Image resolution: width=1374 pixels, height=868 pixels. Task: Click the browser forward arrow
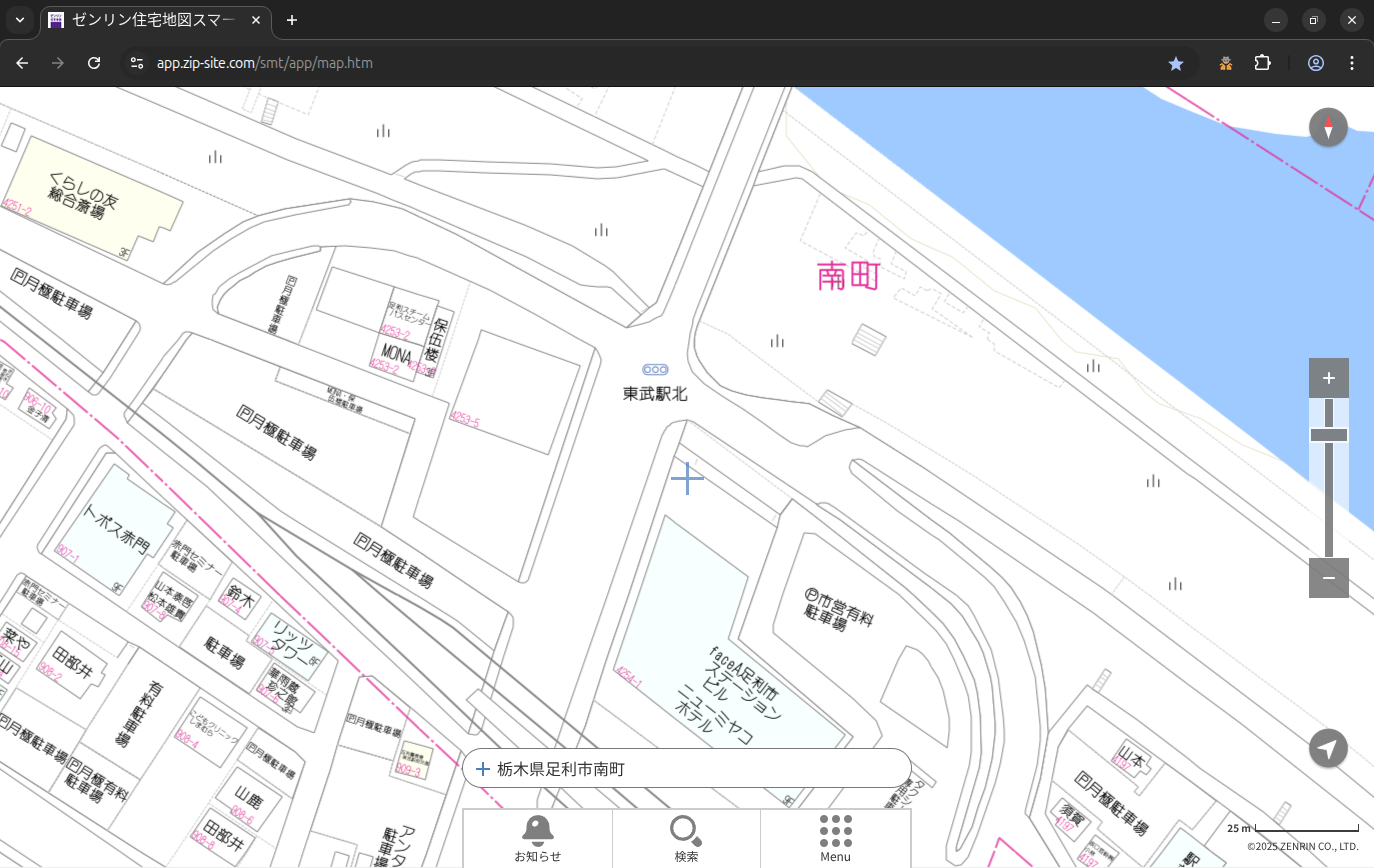58,63
